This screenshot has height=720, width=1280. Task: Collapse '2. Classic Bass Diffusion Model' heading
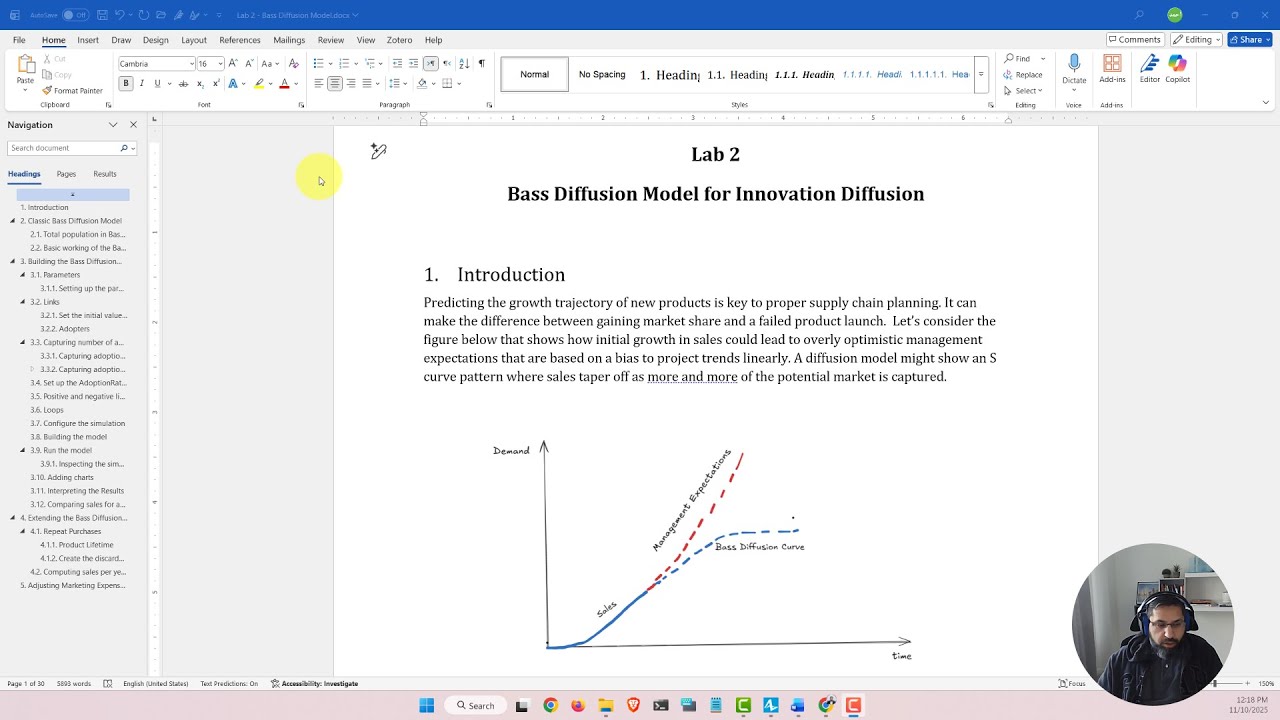(13, 221)
